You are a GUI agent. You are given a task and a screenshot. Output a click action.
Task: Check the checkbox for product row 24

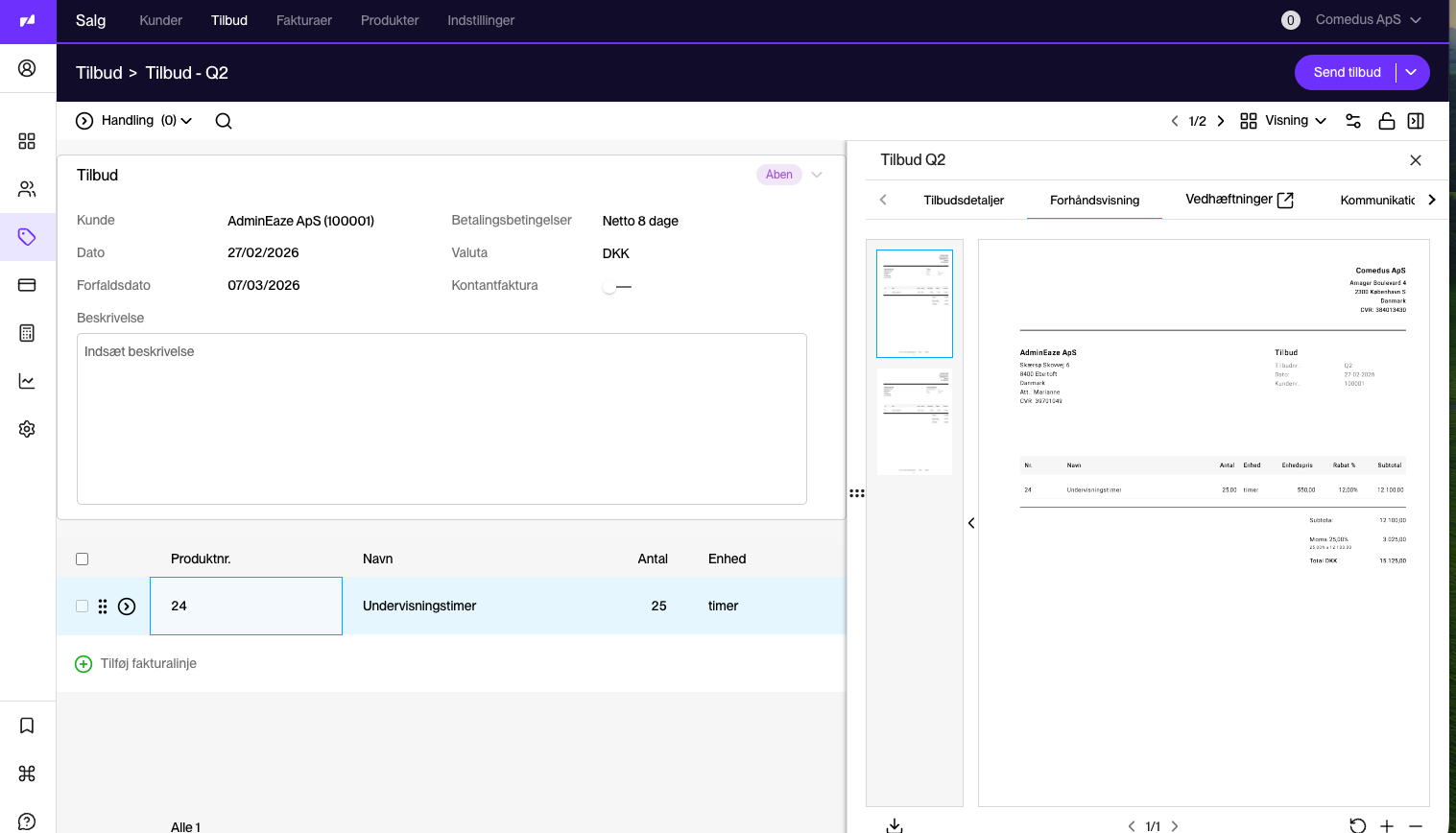point(82,606)
